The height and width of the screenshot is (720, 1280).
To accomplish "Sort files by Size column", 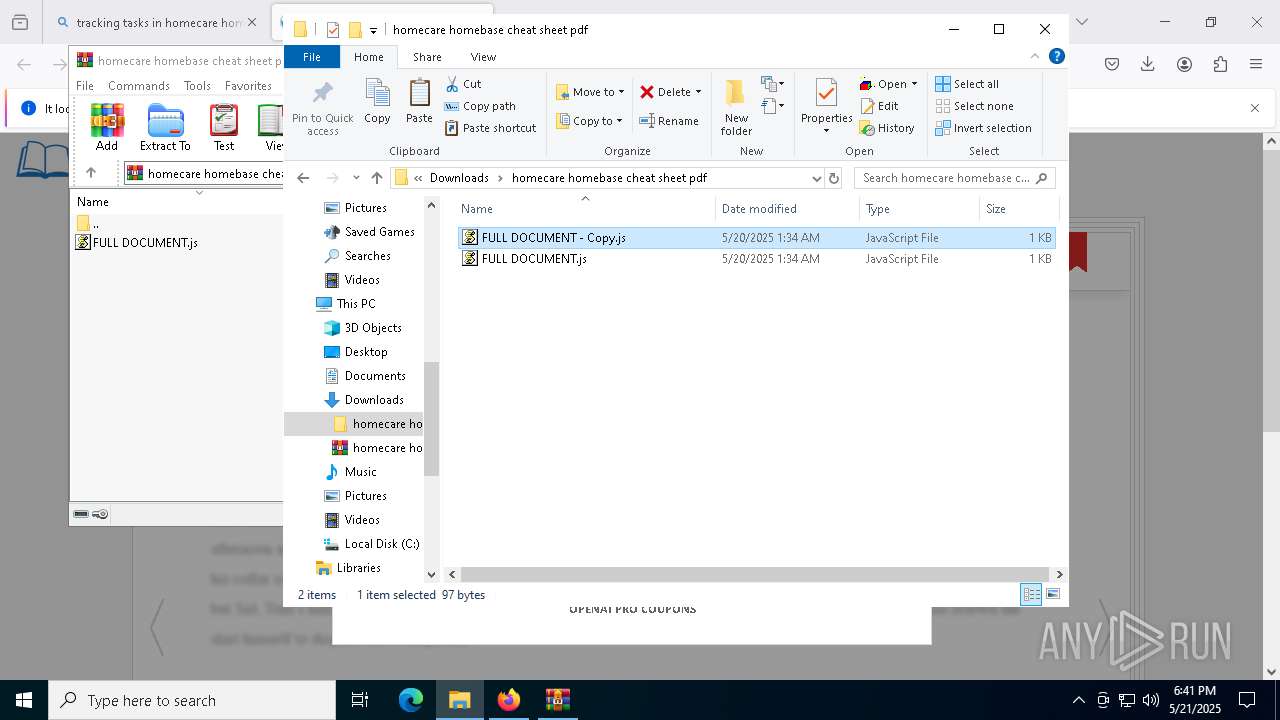I will (x=1018, y=209).
